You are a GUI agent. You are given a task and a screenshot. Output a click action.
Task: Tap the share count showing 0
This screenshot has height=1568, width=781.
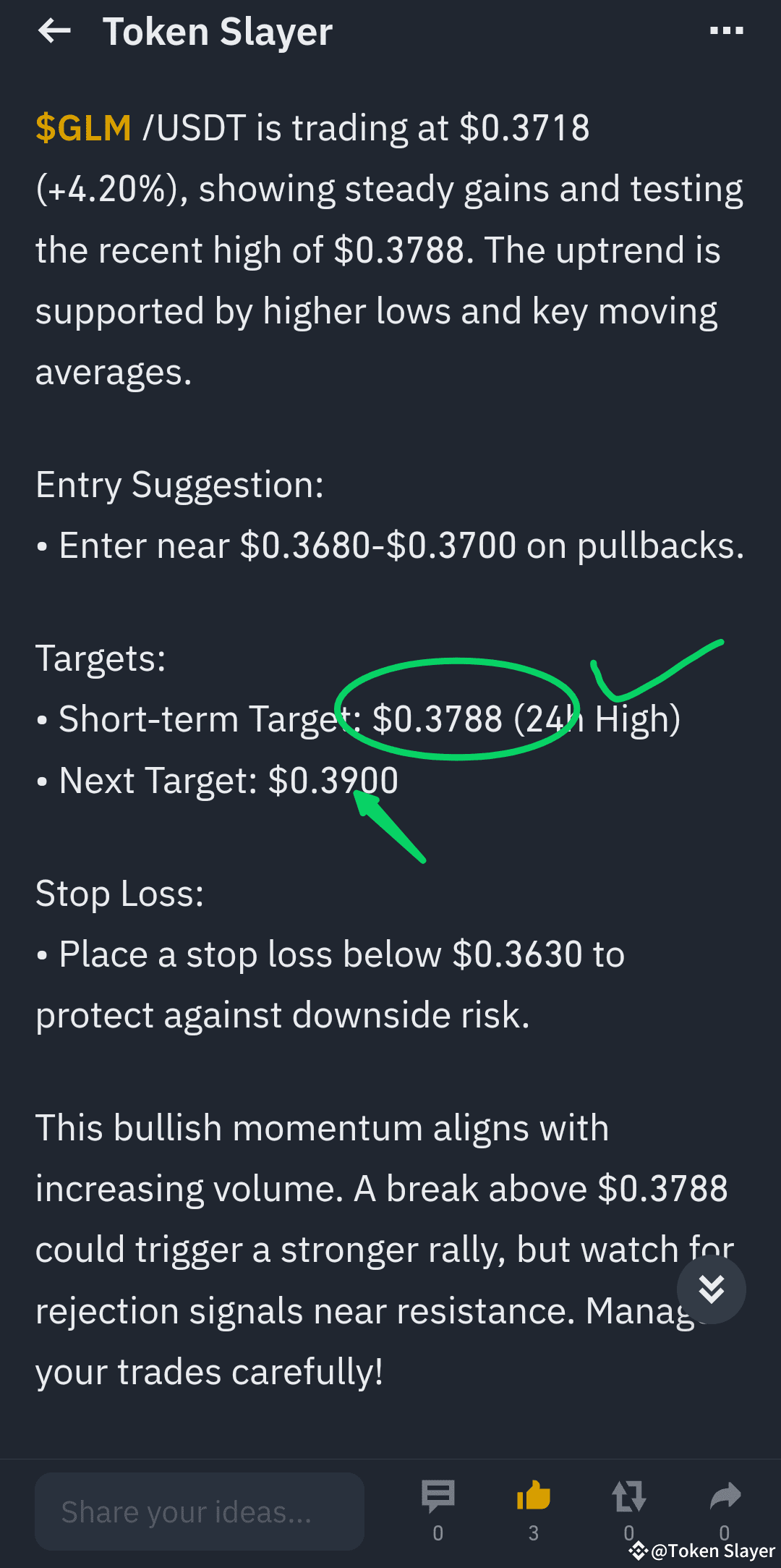coord(725,1532)
